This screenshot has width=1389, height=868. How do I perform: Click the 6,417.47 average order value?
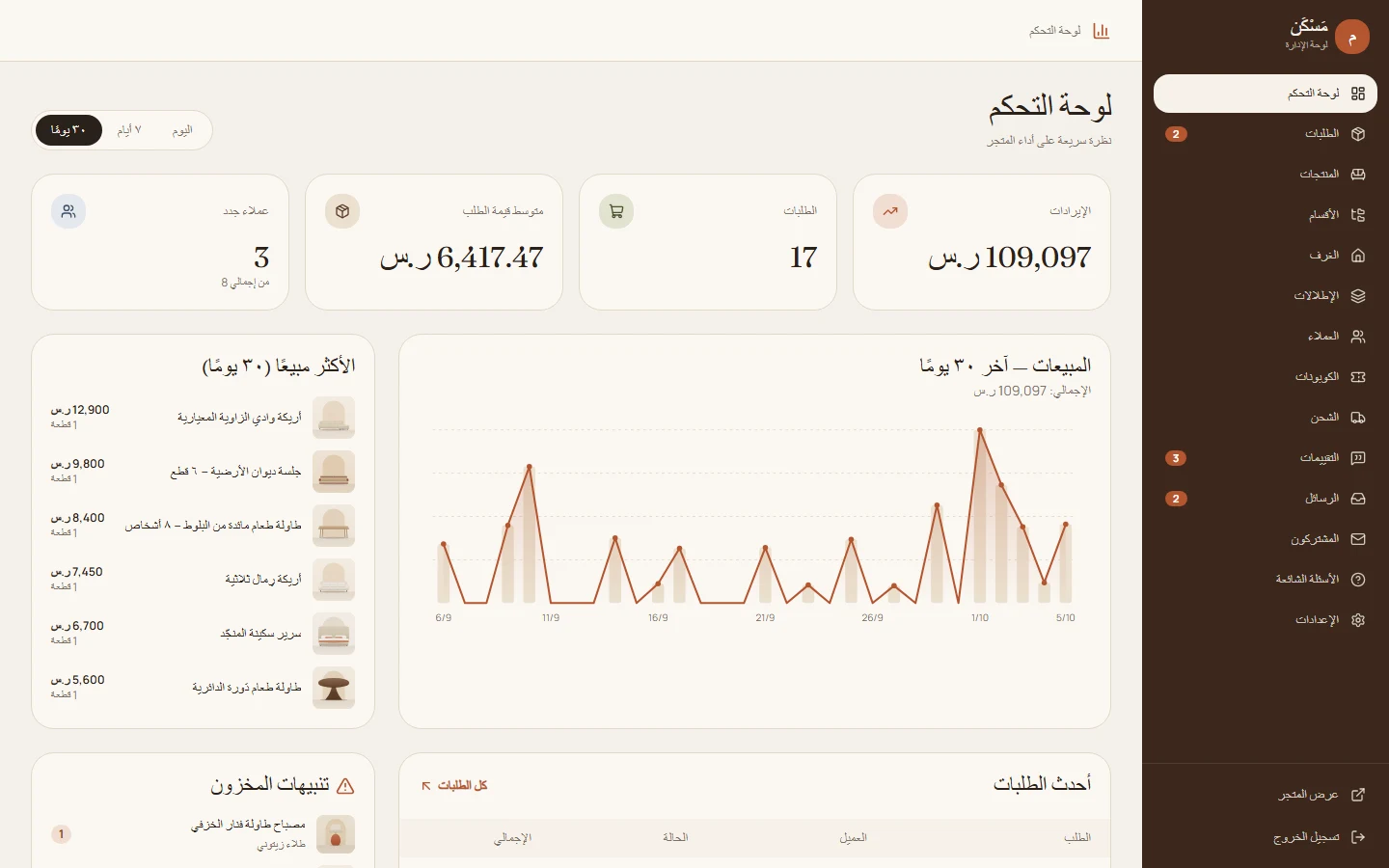(462, 258)
